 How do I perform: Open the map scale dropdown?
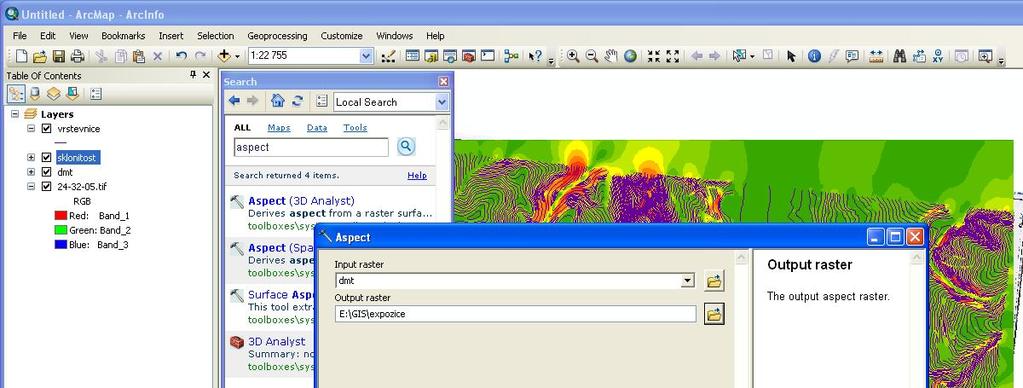(x=366, y=56)
